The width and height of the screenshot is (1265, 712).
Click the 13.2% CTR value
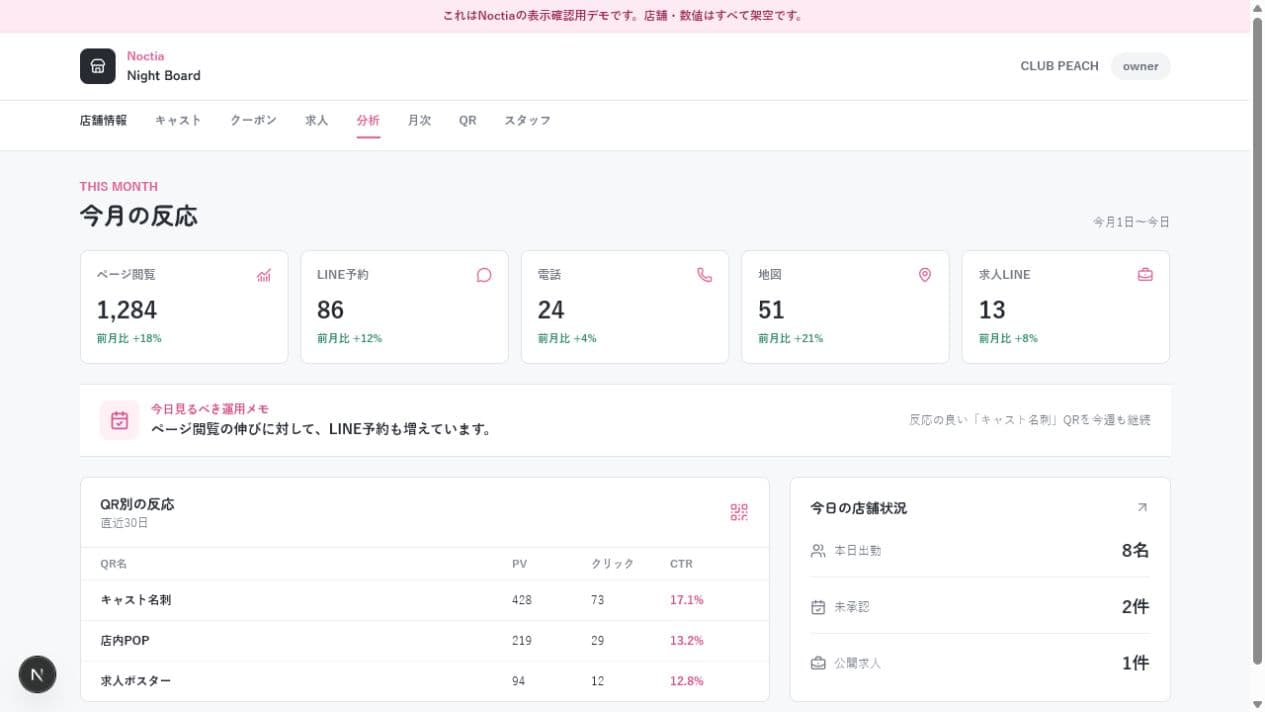point(687,640)
